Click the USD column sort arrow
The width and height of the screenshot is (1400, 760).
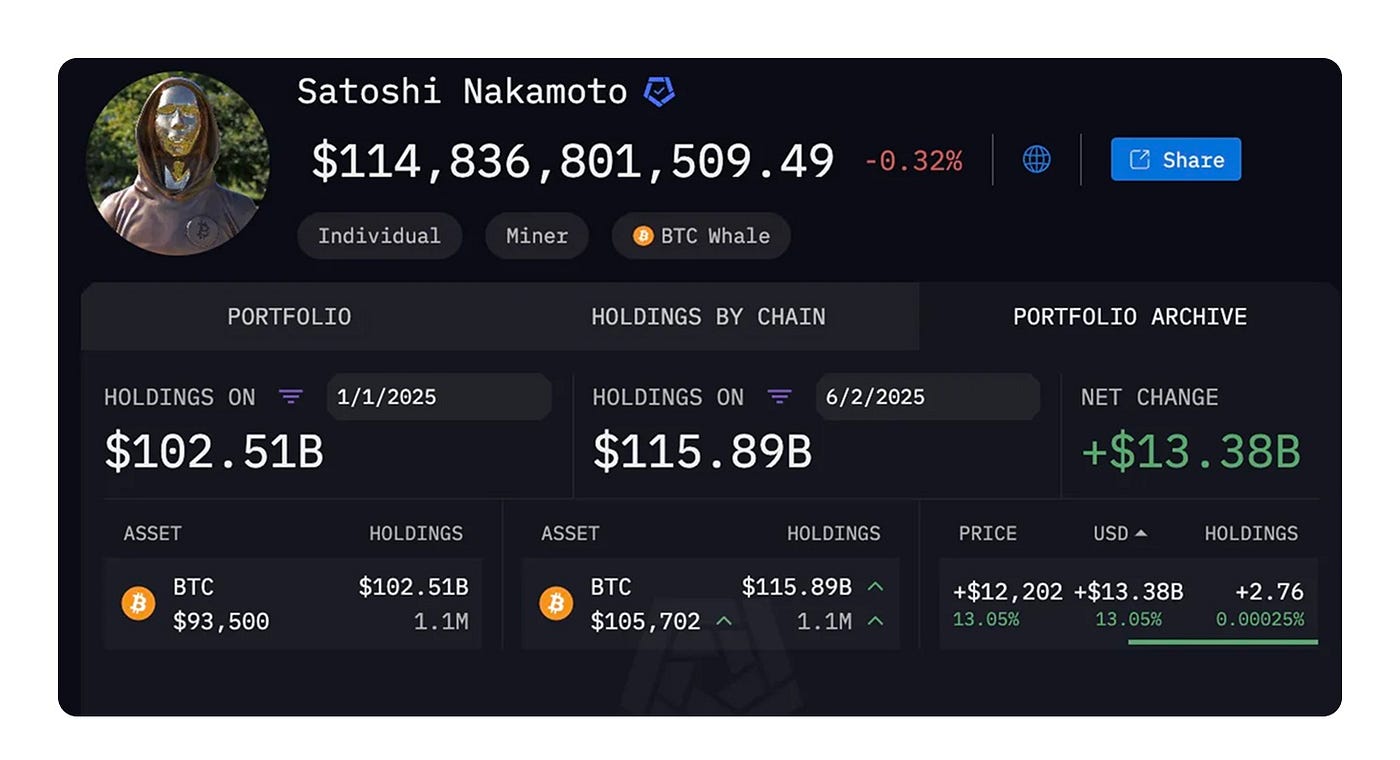click(x=1141, y=535)
